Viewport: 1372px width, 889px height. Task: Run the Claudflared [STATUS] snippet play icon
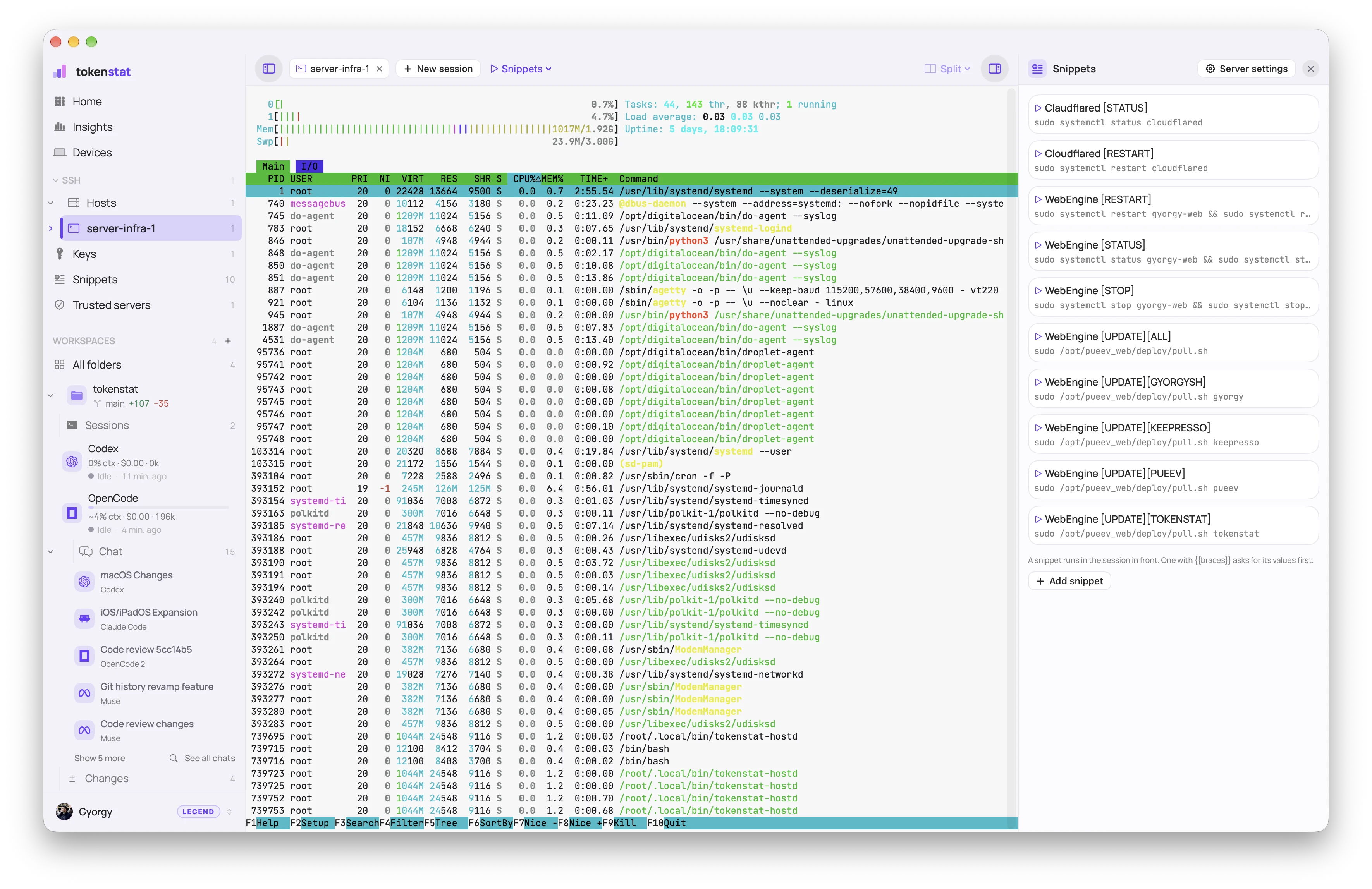1038,108
